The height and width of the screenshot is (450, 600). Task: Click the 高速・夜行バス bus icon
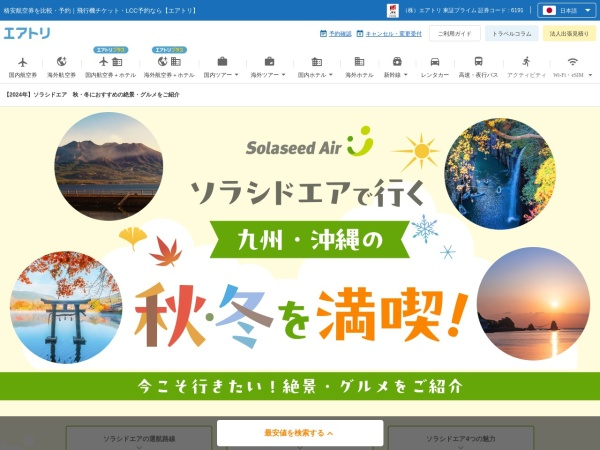tap(478, 61)
